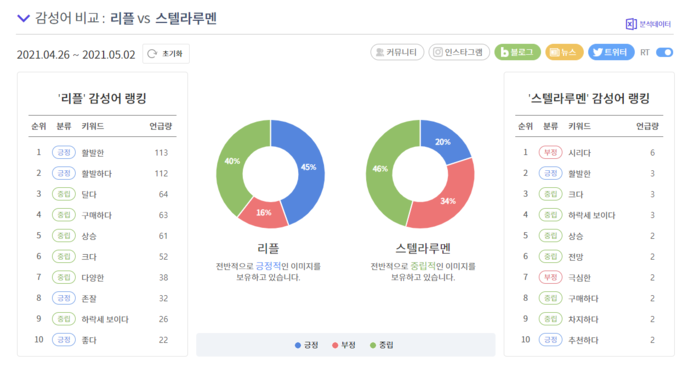Select the 시리다 keyword in 스텔라루멘 ranking

point(579,153)
